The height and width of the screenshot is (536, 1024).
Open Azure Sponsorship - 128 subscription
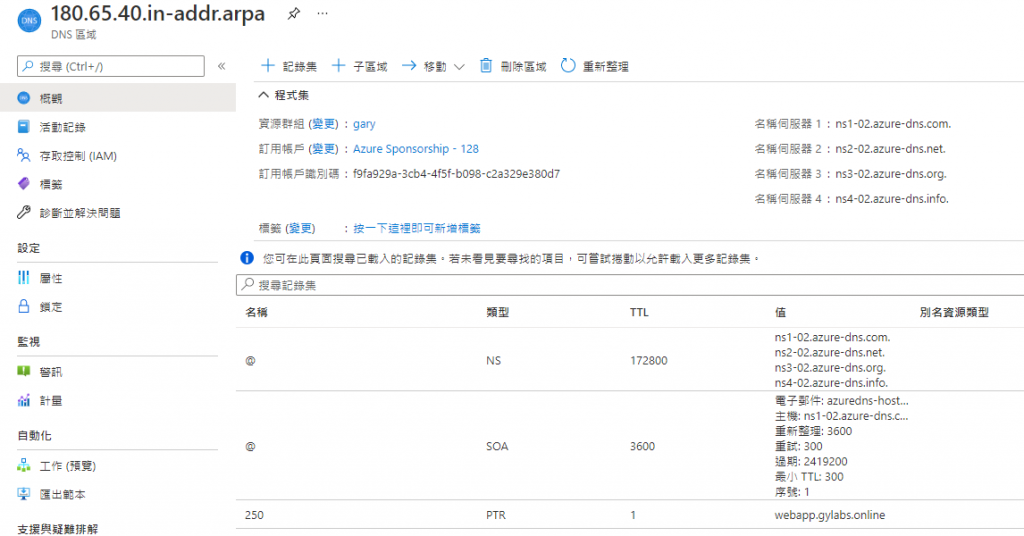pos(416,149)
